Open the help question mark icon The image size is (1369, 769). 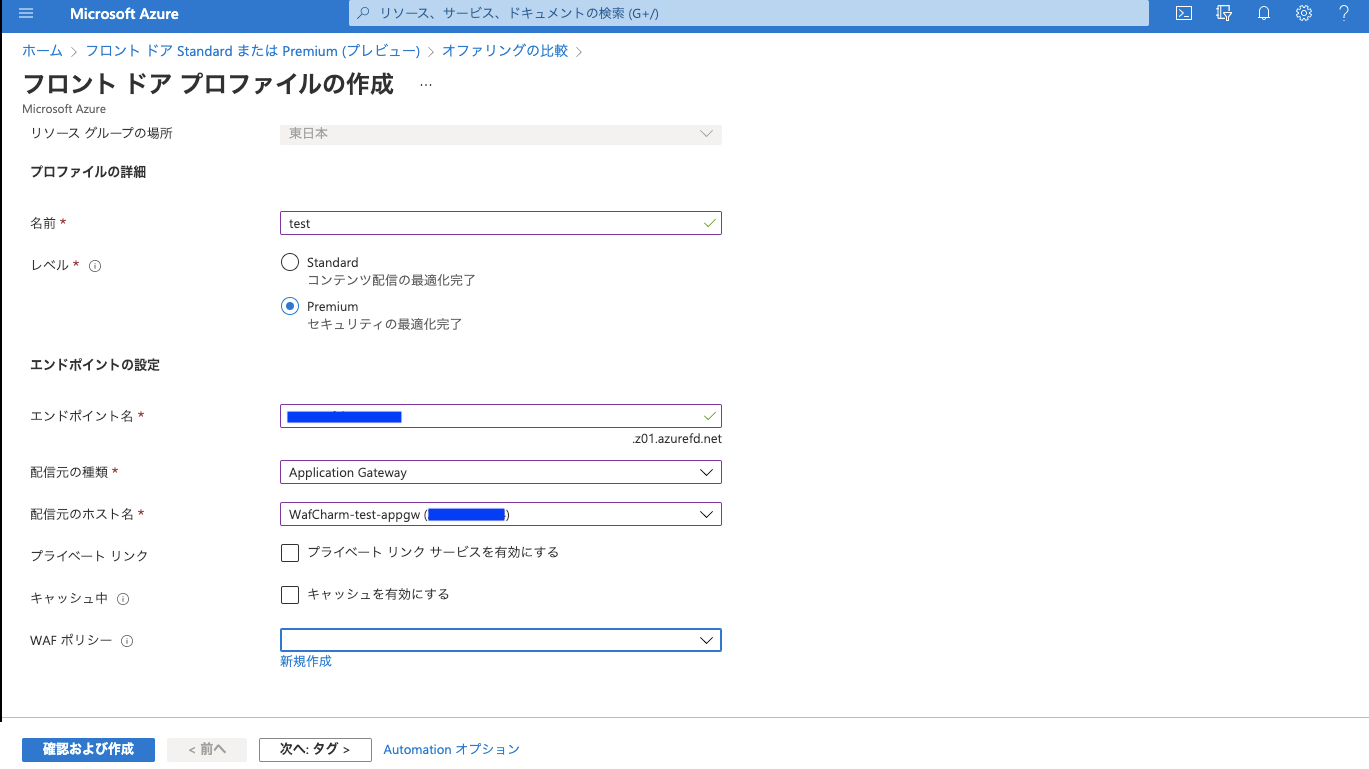pos(1344,13)
